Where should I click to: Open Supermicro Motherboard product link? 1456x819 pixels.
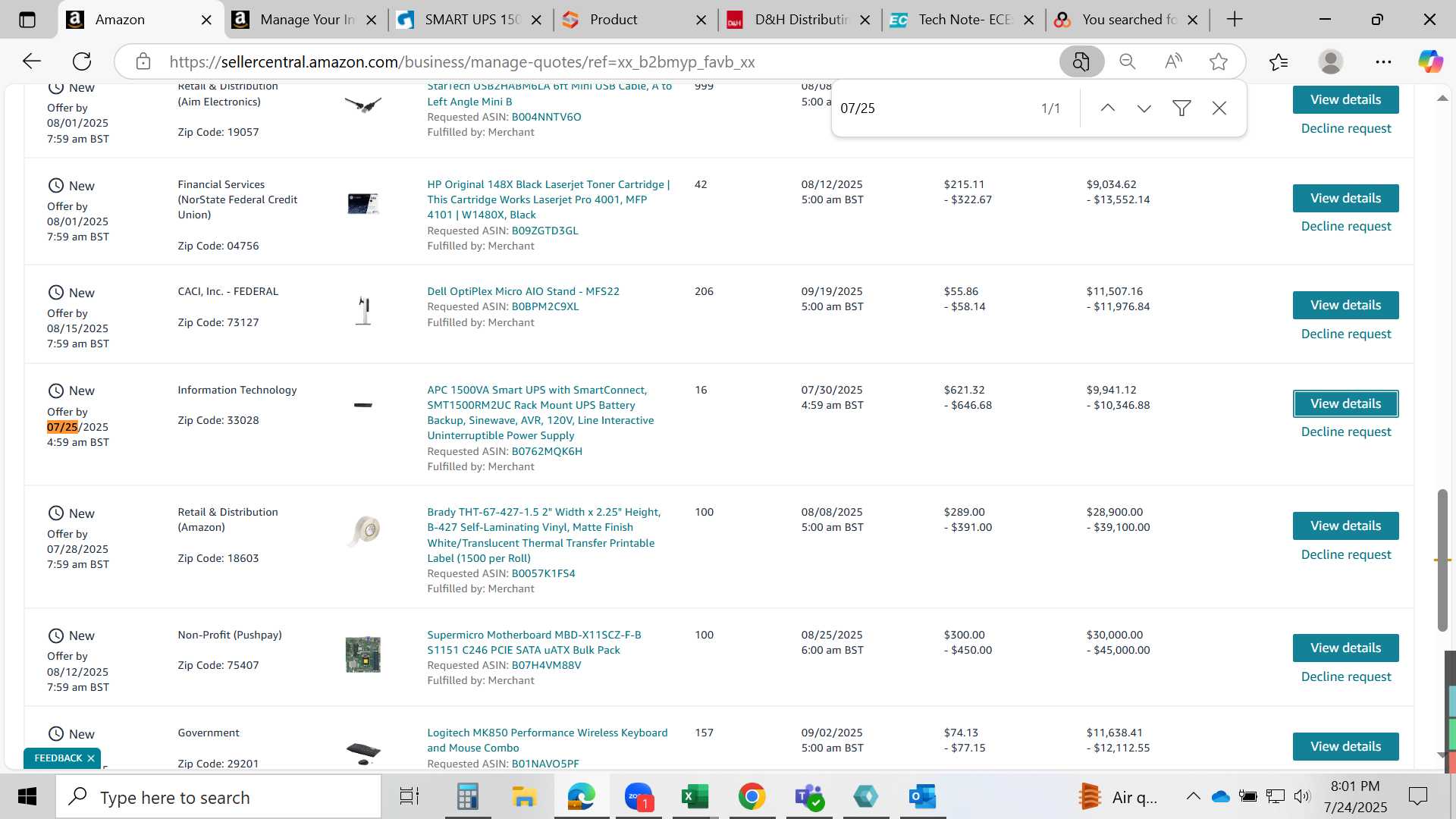pyautogui.click(x=534, y=642)
